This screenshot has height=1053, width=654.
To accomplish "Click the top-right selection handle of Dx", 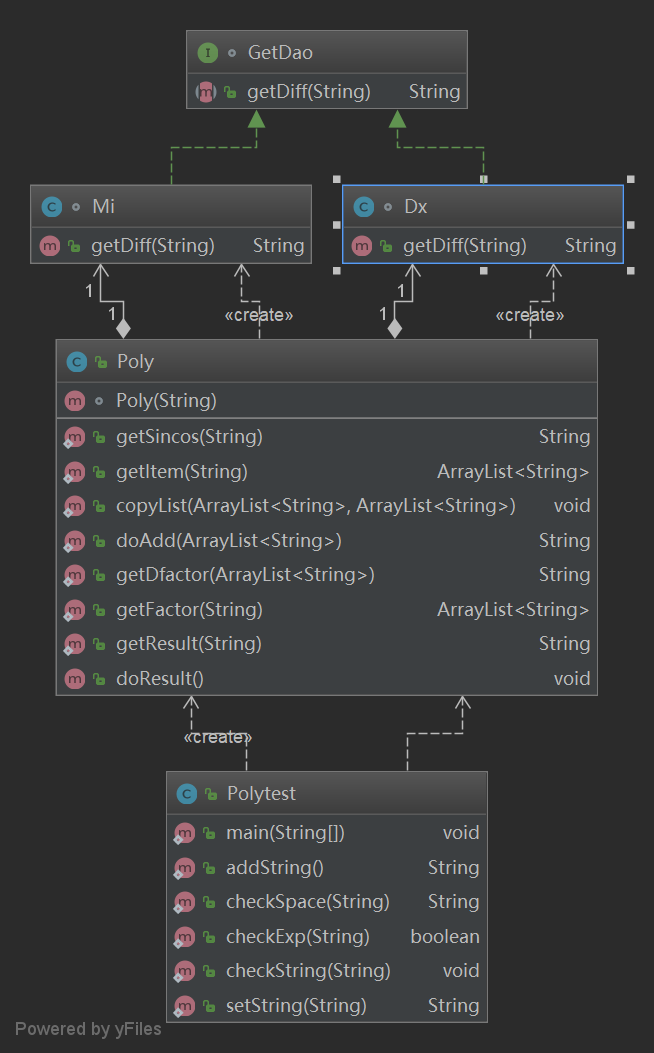I will tap(630, 180).
